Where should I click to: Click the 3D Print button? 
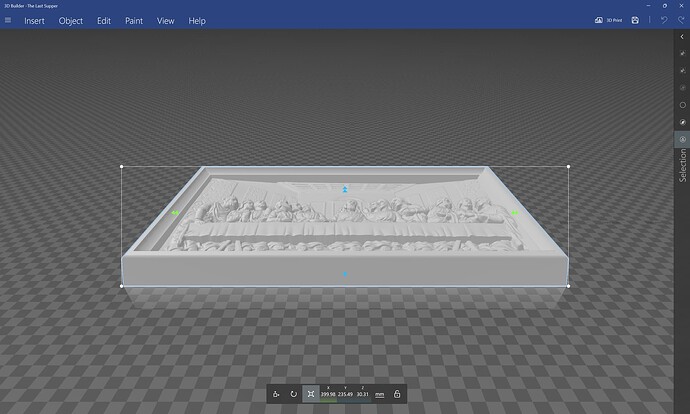[609, 20]
